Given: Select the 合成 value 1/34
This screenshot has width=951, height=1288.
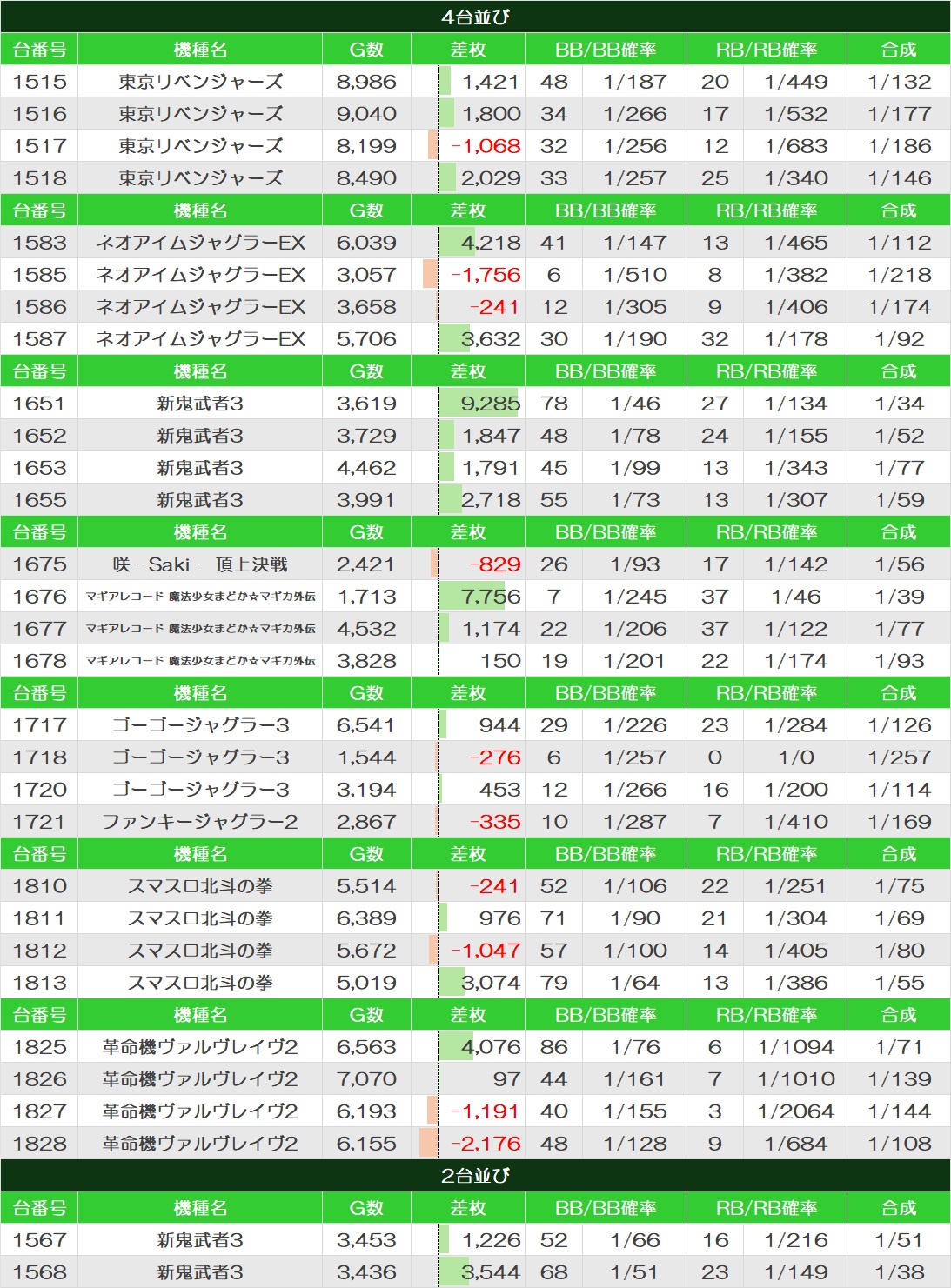Looking at the screenshot, I should pos(900,404).
